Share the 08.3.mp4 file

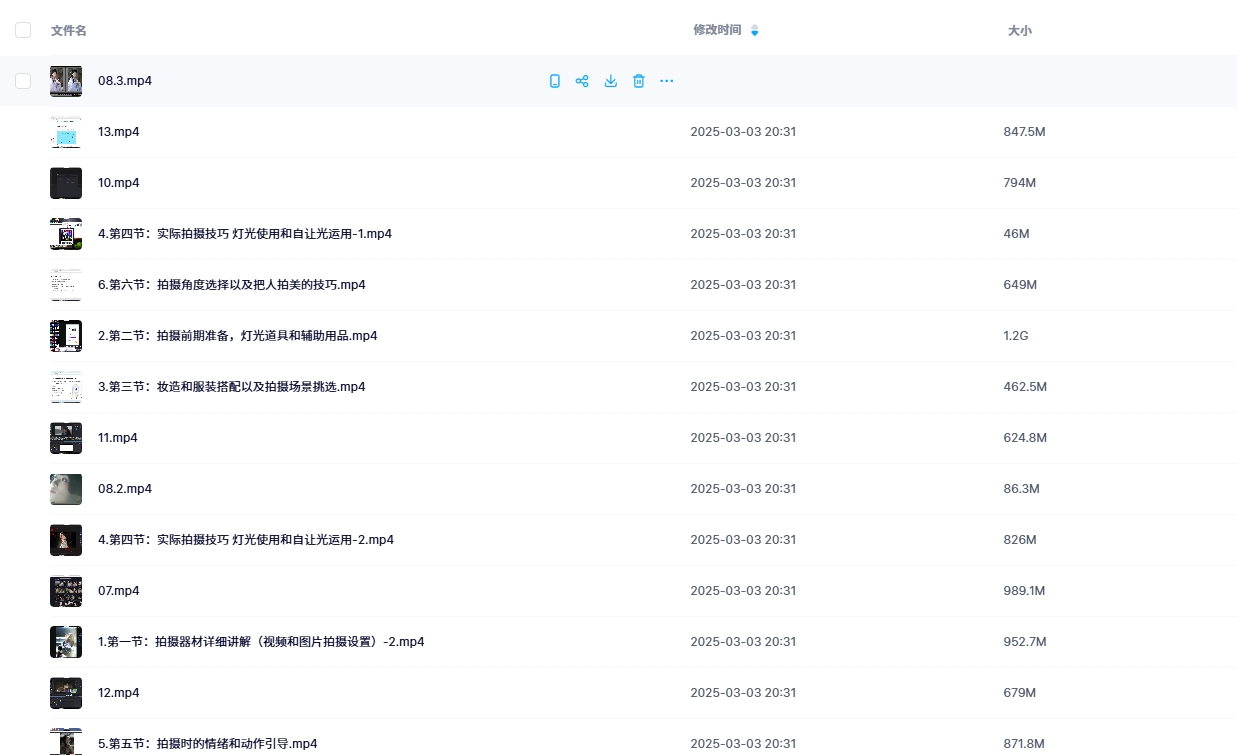[582, 81]
